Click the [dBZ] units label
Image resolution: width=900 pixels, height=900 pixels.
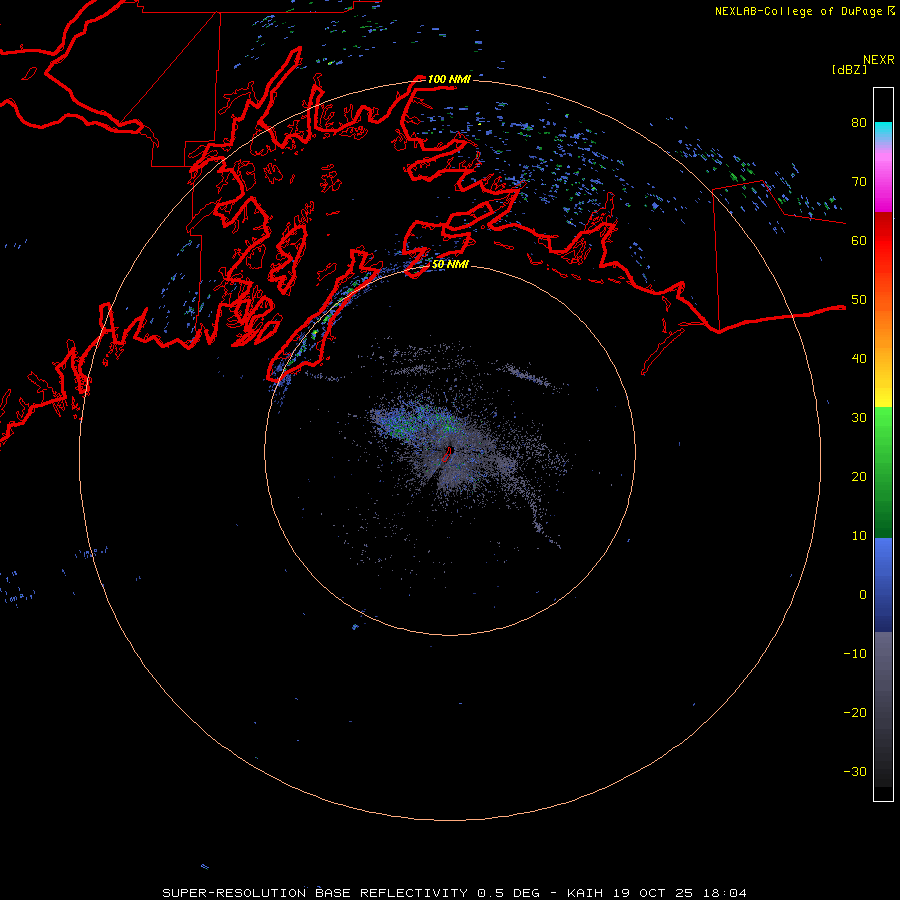point(849,69)
